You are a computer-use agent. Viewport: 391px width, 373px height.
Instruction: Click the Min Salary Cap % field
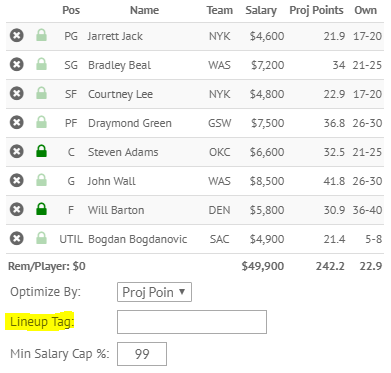click(142, 354)
